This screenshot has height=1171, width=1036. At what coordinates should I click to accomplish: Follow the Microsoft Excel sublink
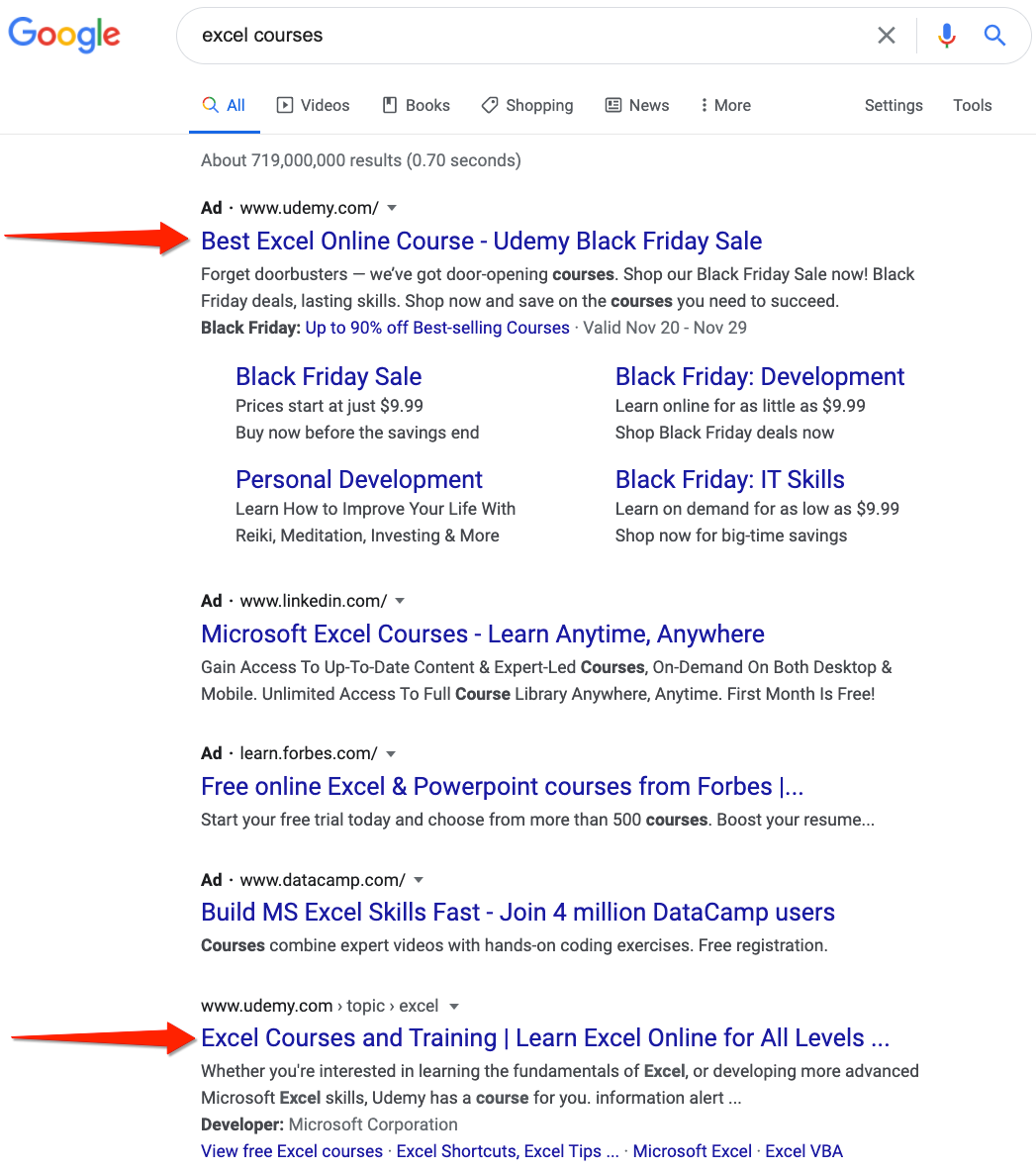(693, 1151)
